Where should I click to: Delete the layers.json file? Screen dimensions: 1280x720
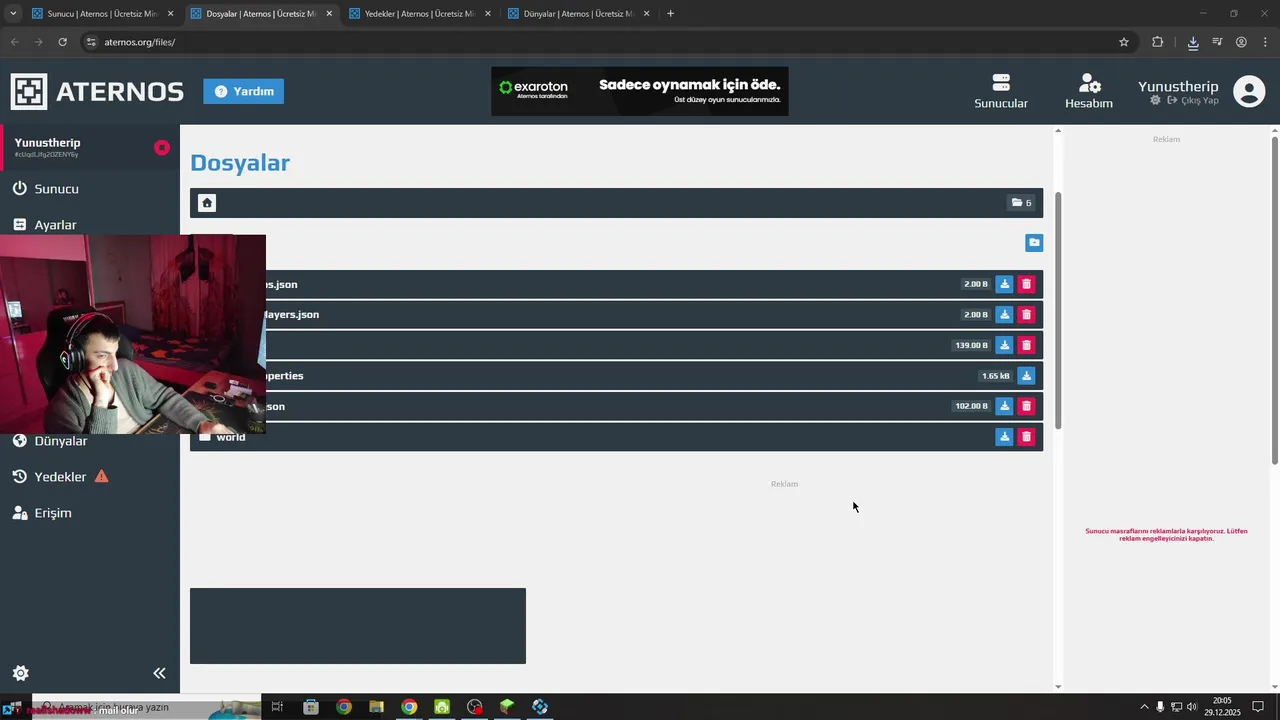1026,314
